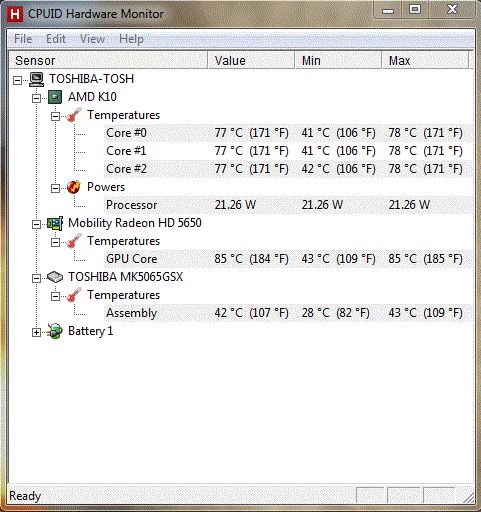Select the GPU Core row

[x=288, y=259]
